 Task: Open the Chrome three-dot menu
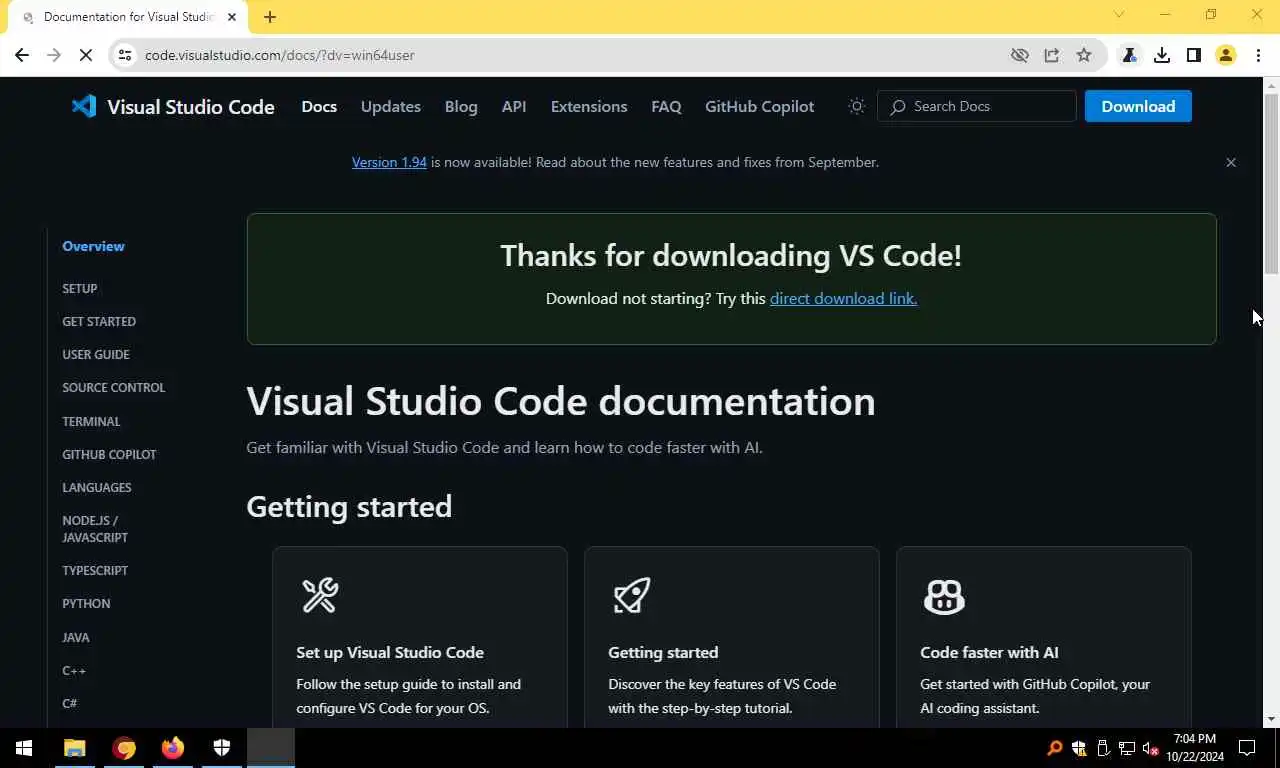1258,55
